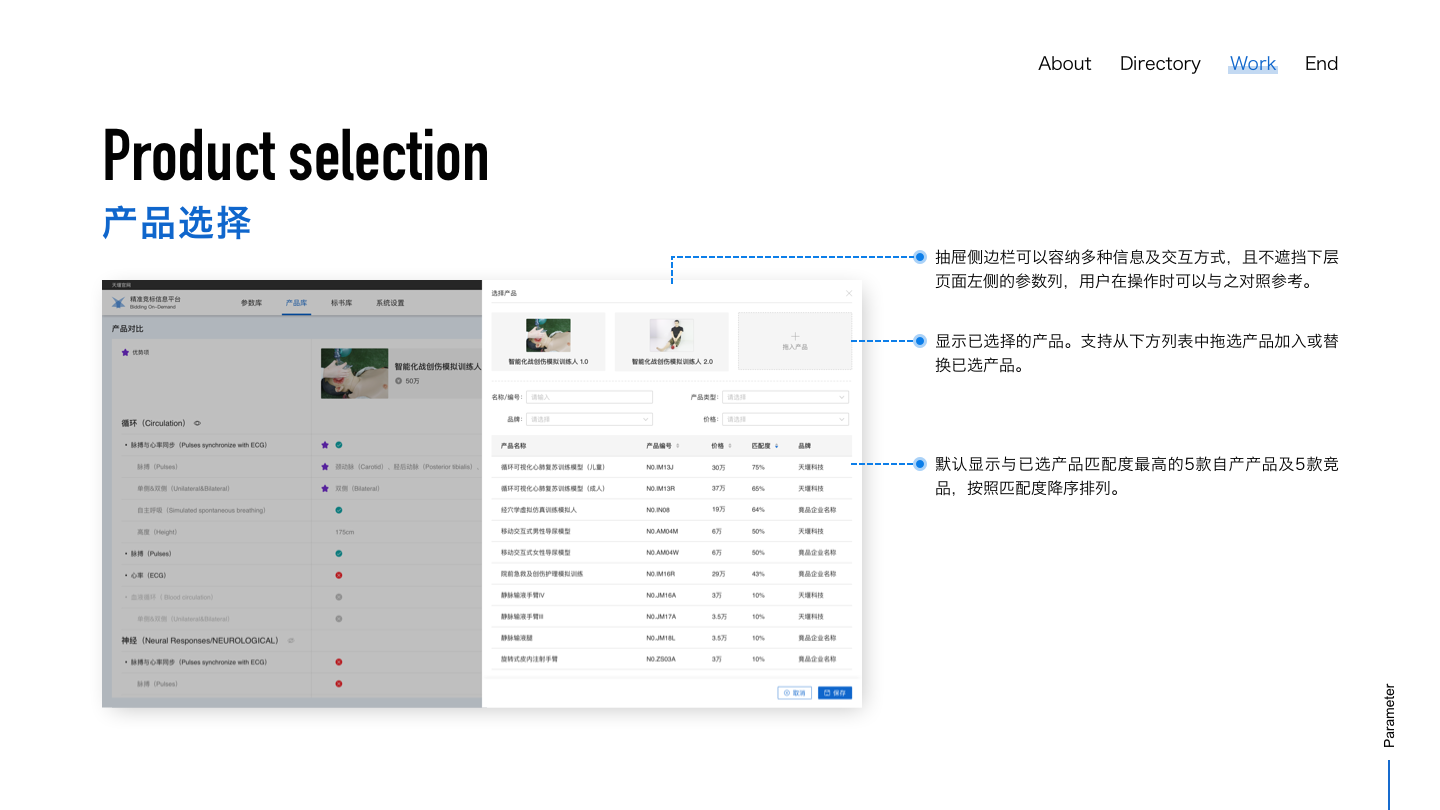Click price coin icon beside 50万
The height and width of the screenshot is (810, 1440).
(x=398, y=381)
